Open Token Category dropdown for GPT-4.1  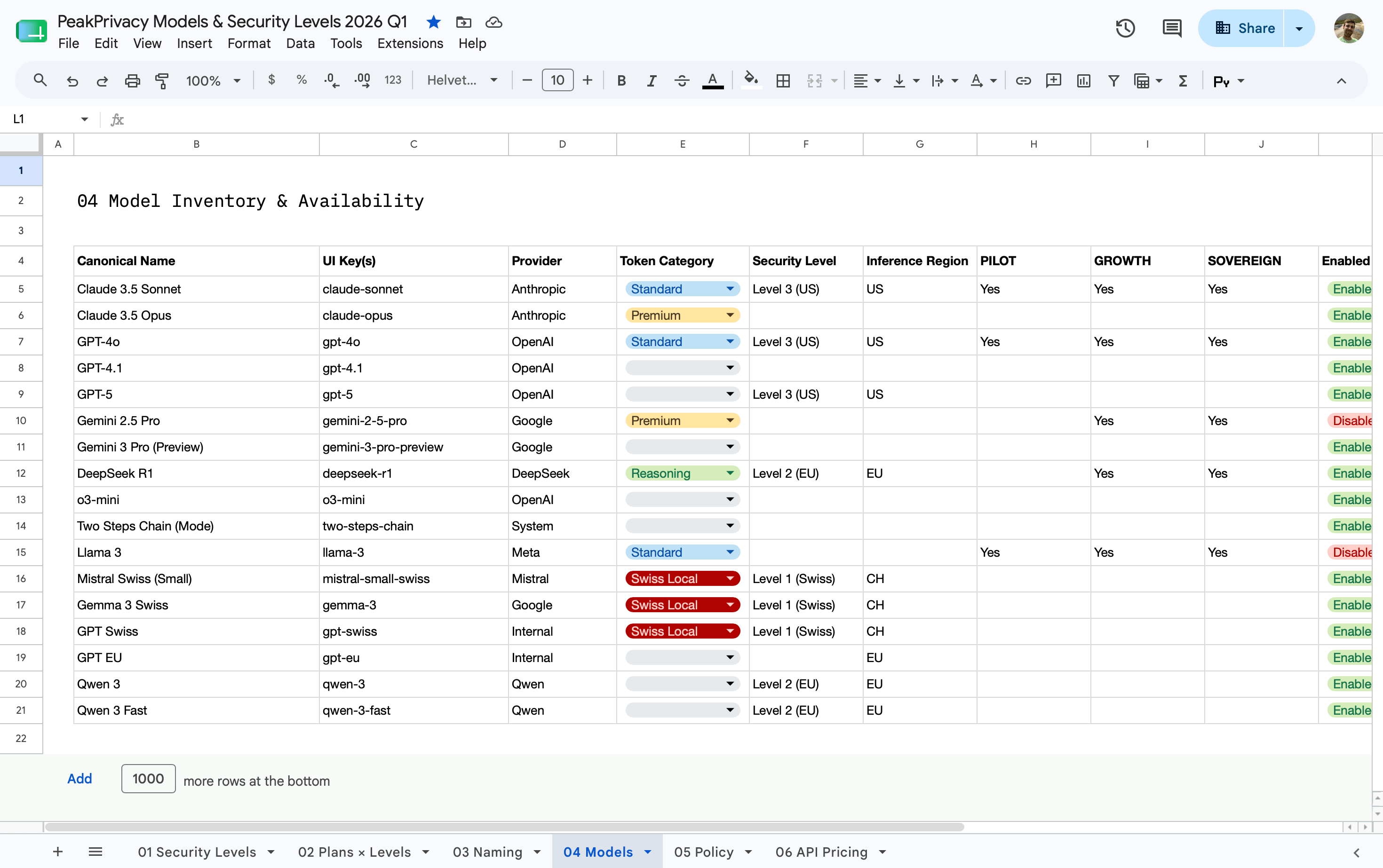[x=730, y=368]
